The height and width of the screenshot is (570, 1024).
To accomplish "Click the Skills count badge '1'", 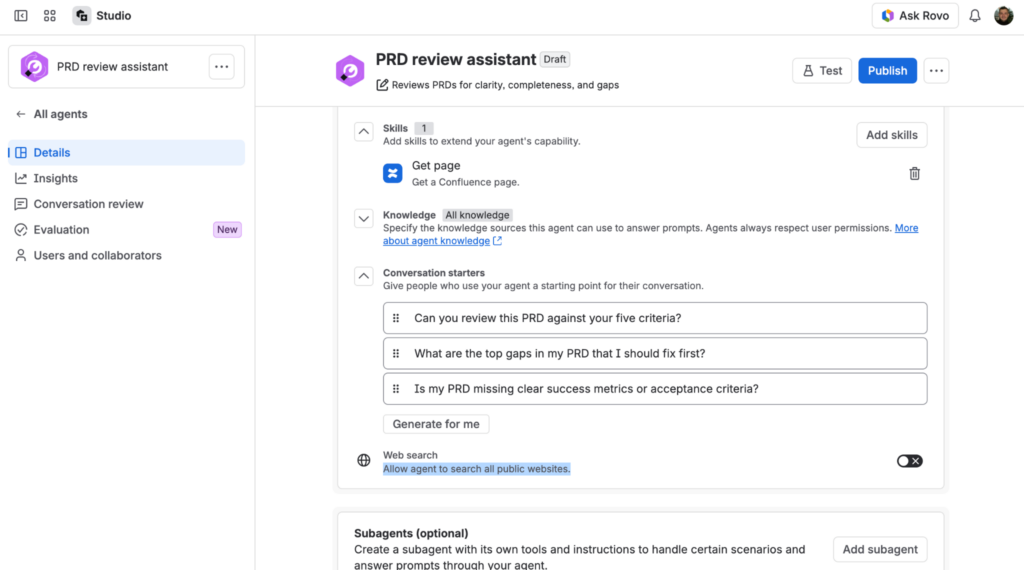I will click(x=424, y=129).
